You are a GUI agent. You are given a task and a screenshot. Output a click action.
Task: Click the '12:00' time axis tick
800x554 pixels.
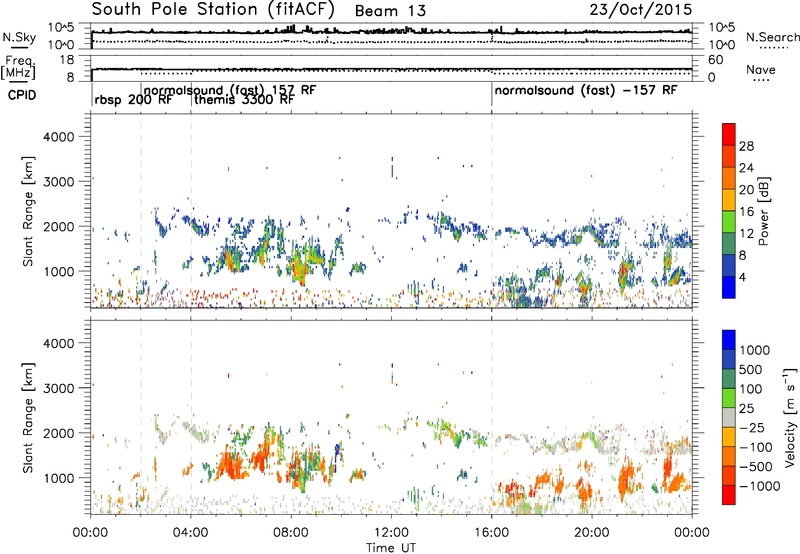tap(391, 533)
